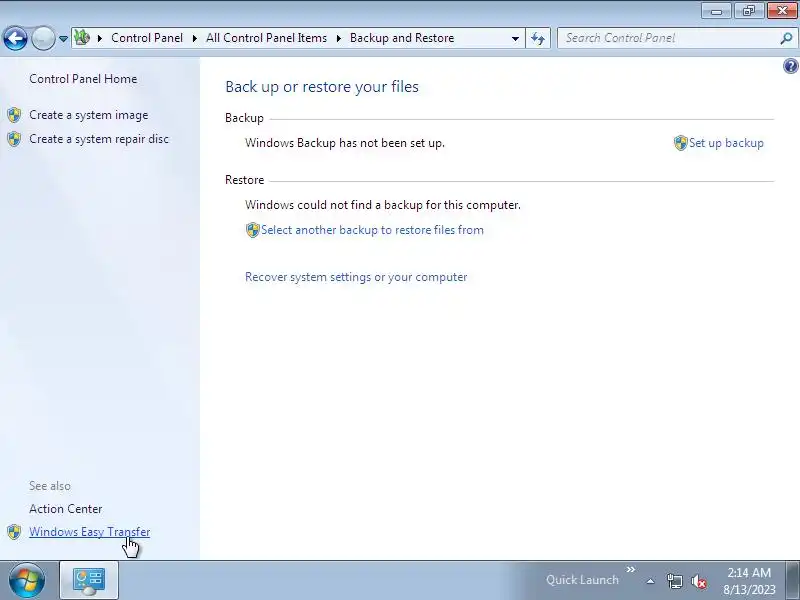Click the Show desktop strip at taskbar end

click(793, 580)
